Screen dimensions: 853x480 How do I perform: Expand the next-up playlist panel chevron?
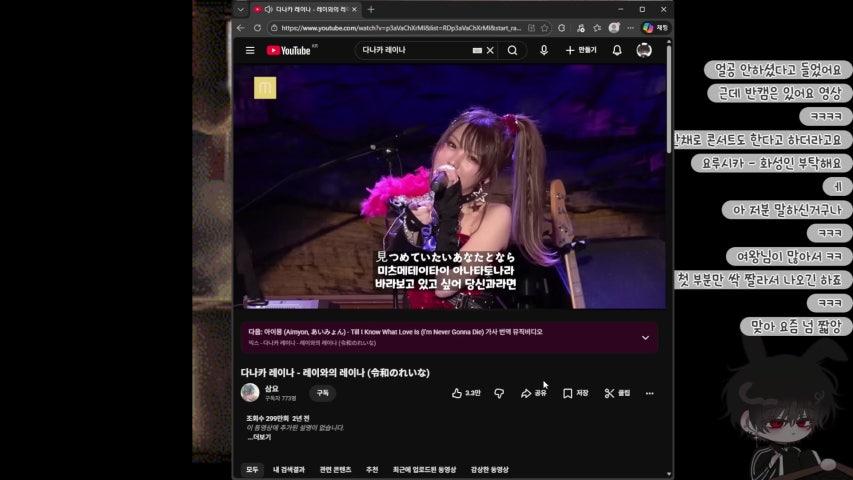click(645, 337)
